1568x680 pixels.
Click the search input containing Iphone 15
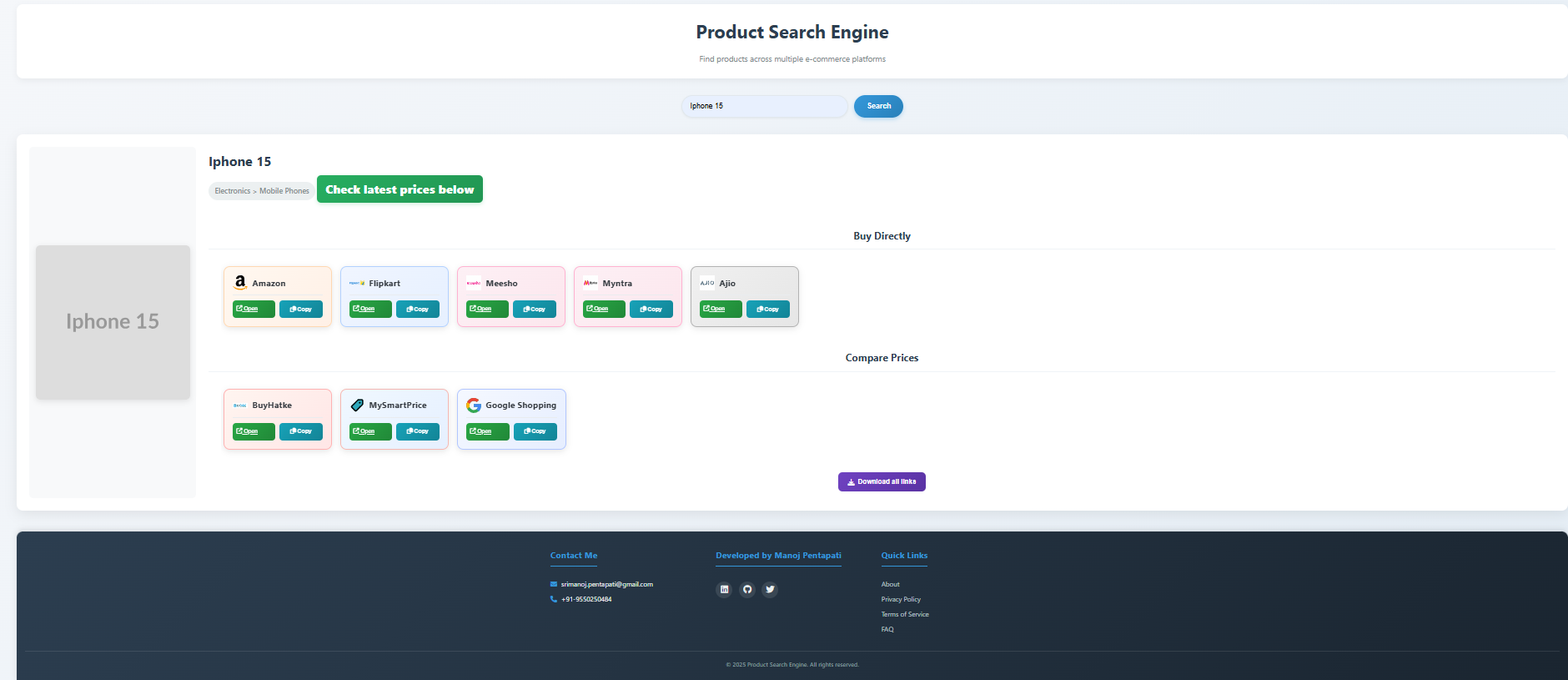pos(765,106)
